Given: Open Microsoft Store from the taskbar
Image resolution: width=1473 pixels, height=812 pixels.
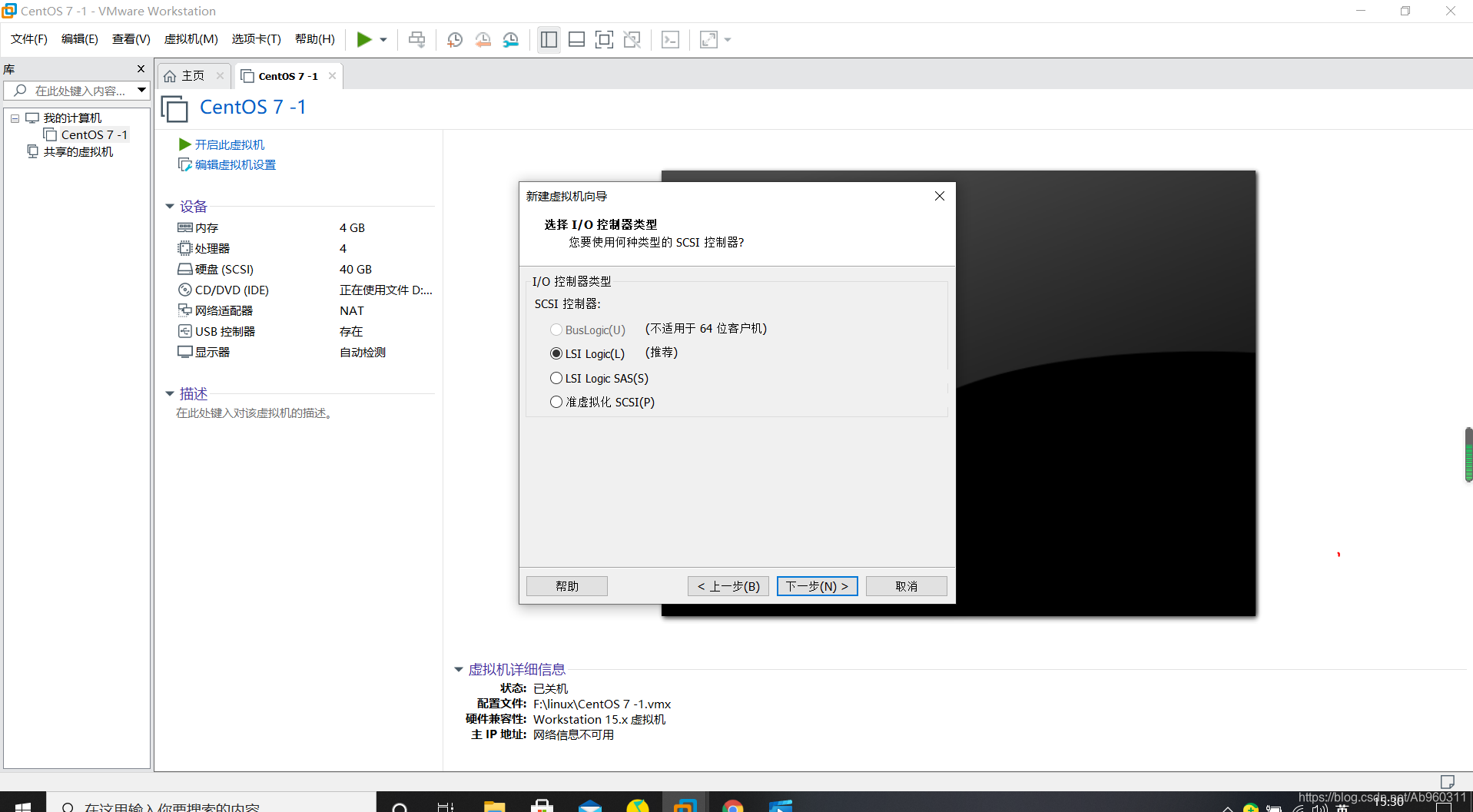Looking at the screenshot, I should [542, 806].
